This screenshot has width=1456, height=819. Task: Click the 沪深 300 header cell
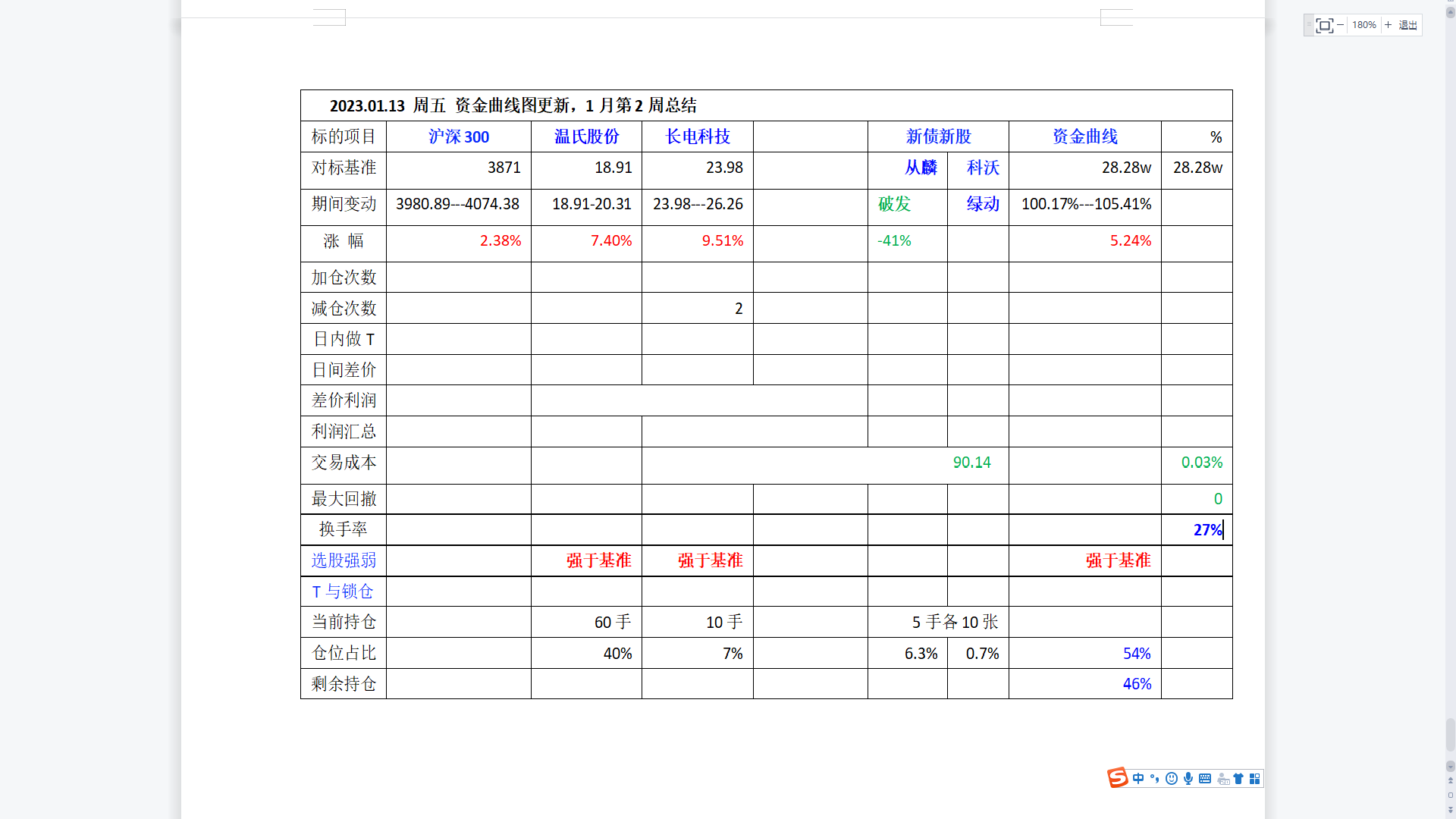[458, 136]
